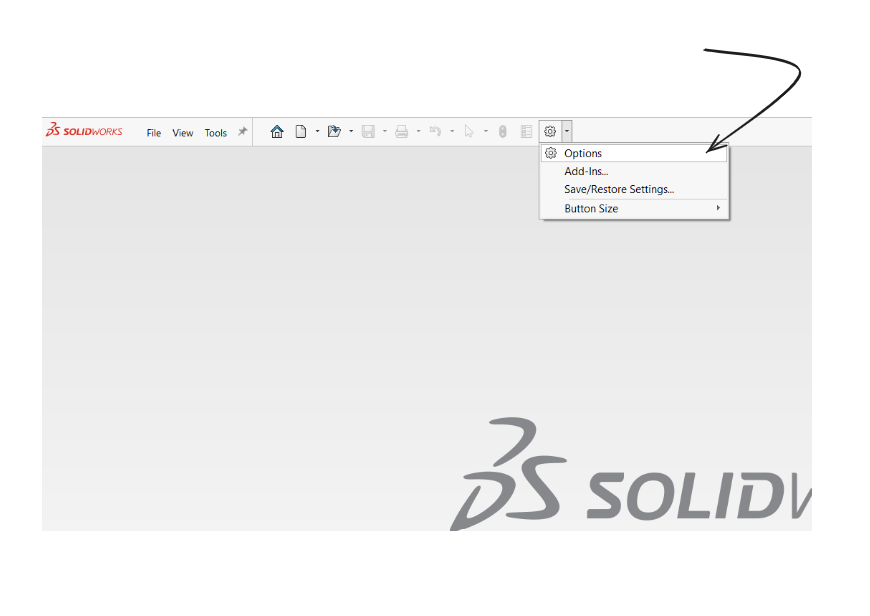The height and width of the screenshot is (616, 870).
Task: Click the Home welcome icon
Action: (x=277, y=132)
